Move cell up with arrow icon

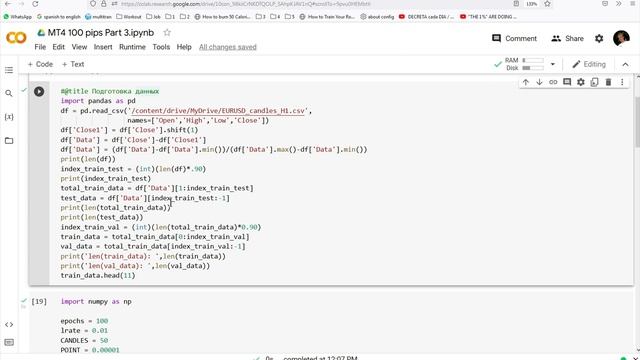pos(526,82)
